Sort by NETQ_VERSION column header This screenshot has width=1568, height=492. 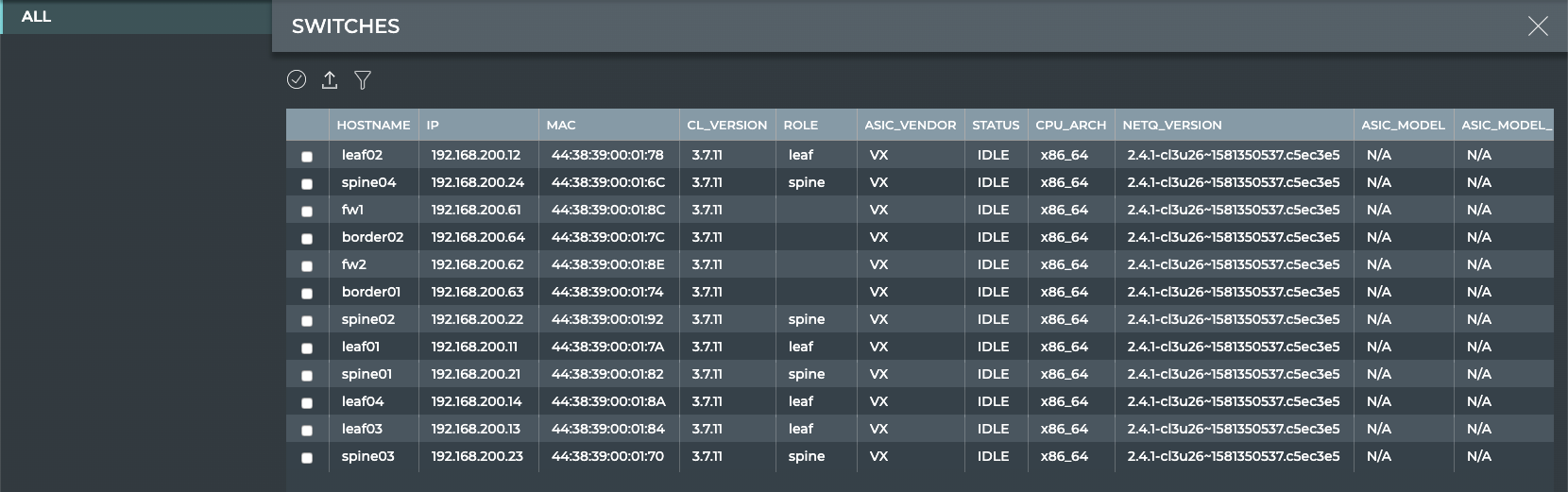tap(1172, 125)
